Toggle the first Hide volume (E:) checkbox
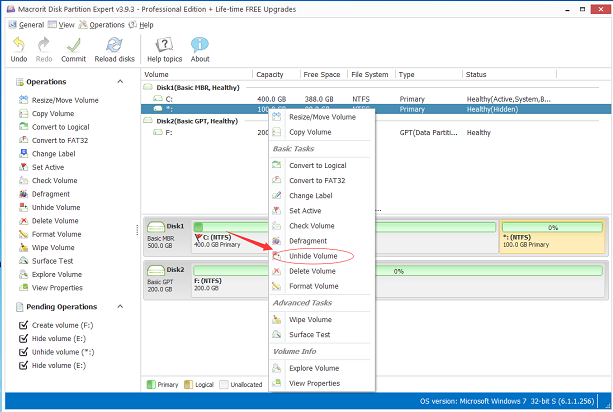613x412 pixels. pos(23,338)
